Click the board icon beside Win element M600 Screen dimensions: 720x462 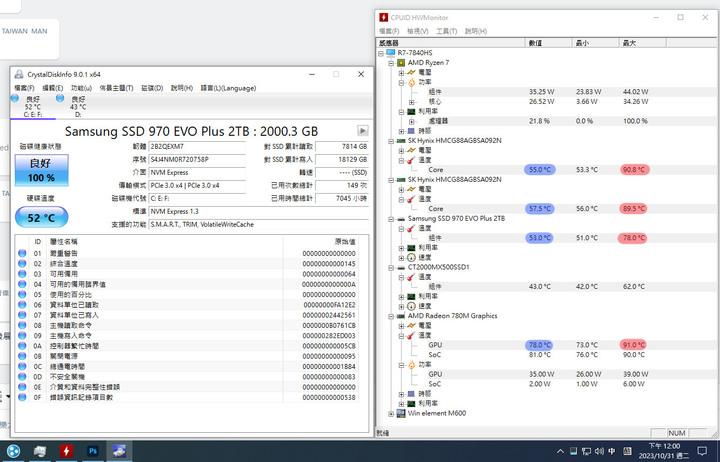click(401, 413)
